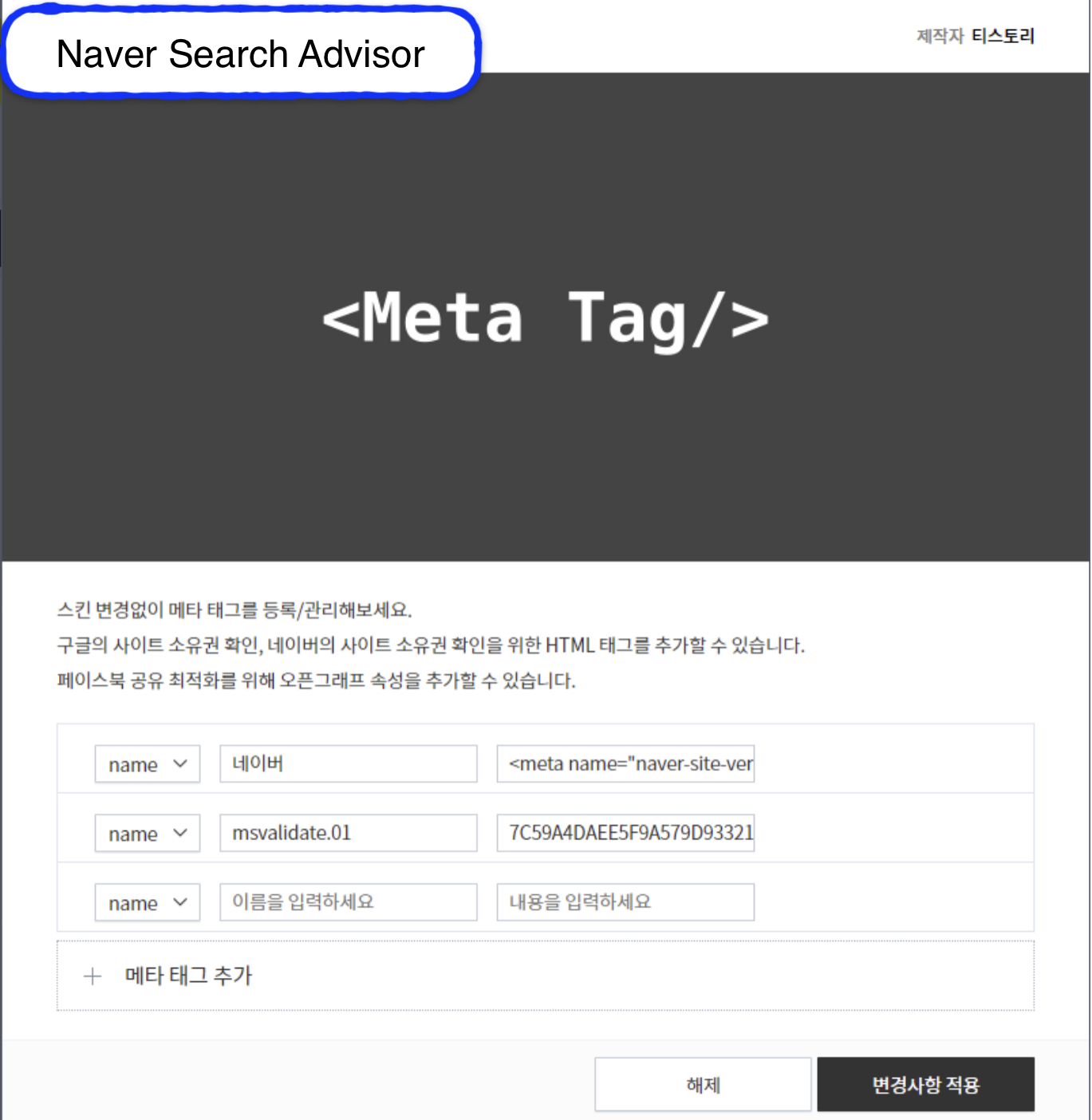Open the 티스토리 author link
Image resolution: width=1092 pixels, height=1120 pixels.
click(x=1003, y=36)
